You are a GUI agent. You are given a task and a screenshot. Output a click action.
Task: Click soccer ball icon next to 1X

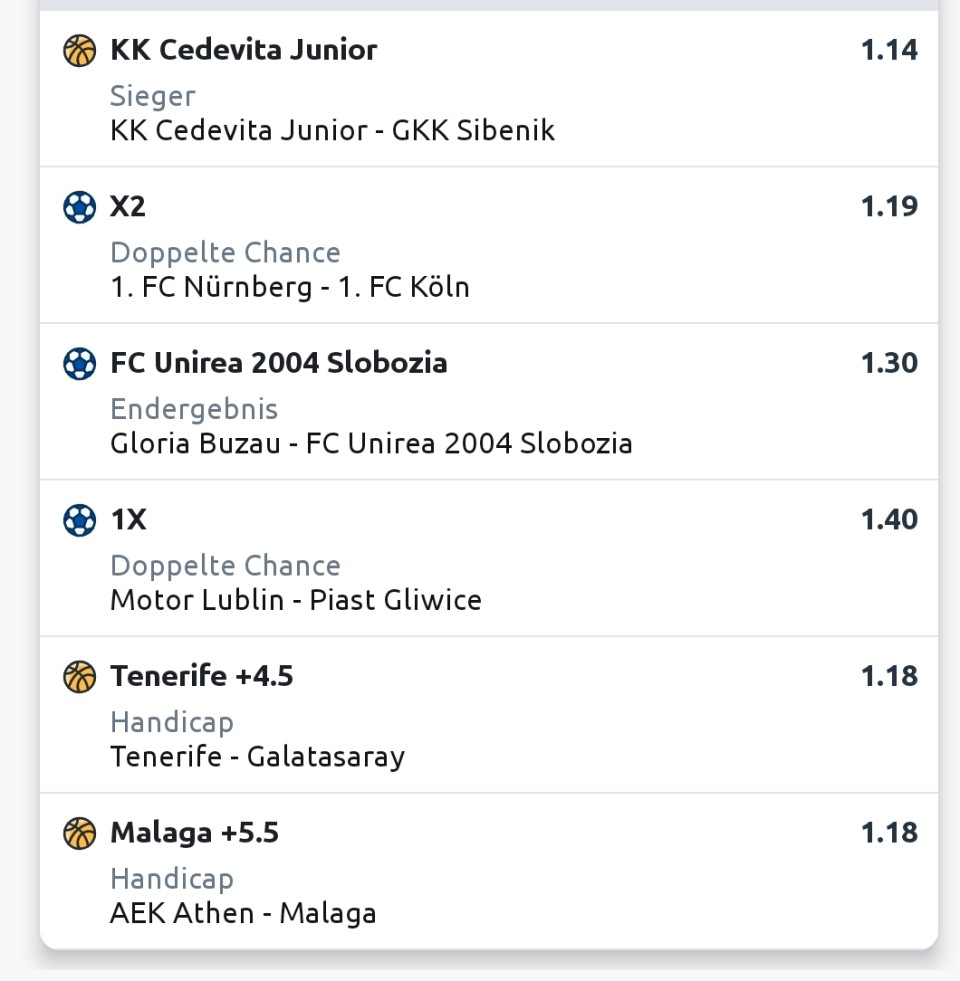click(79, 520)
